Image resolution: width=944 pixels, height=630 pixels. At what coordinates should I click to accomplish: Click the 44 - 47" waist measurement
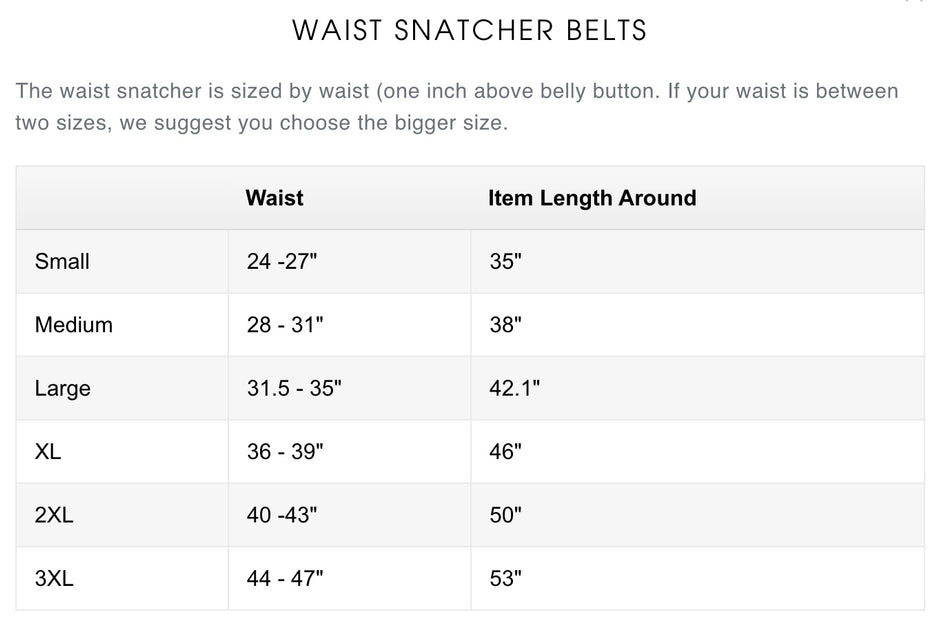pos(285,578)
